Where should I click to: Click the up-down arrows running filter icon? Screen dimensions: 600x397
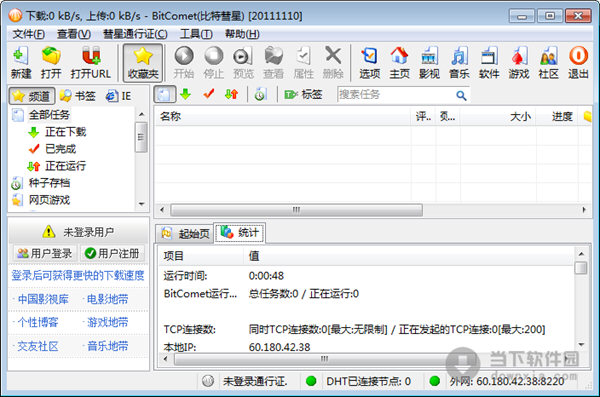(232, 94)
